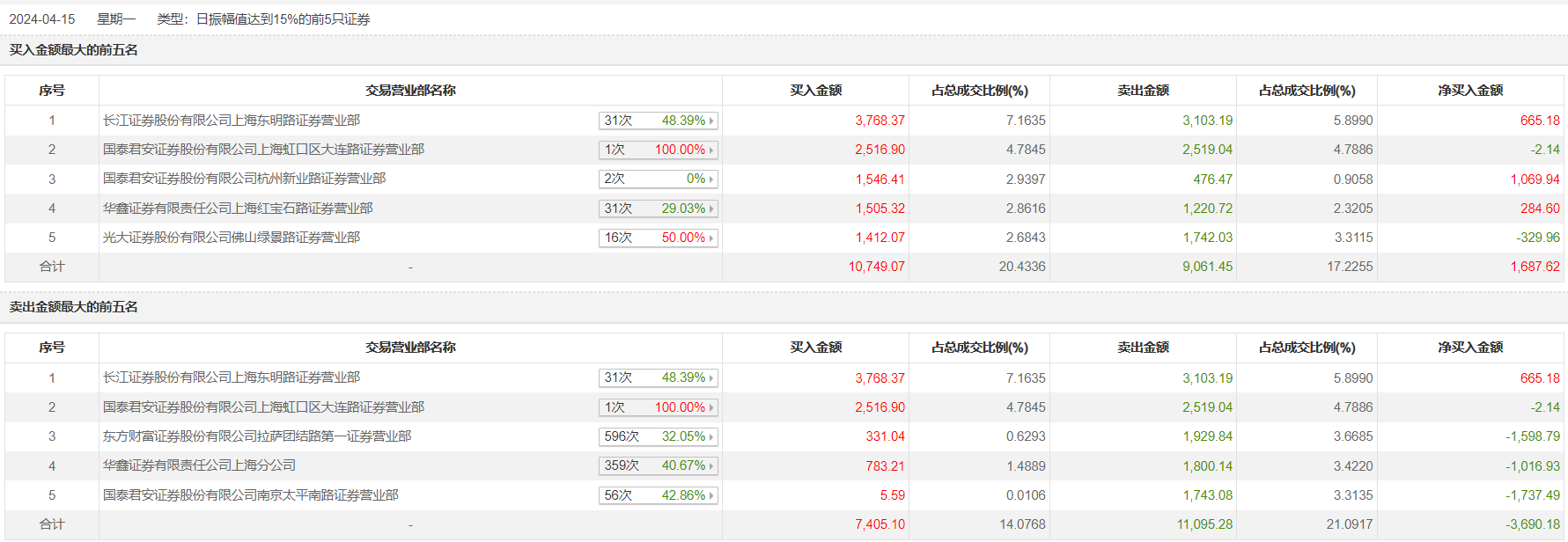Open 国泰君安杭州新业路证券营业部 link
The image size is (1568, 542).
tap(244, 179)
